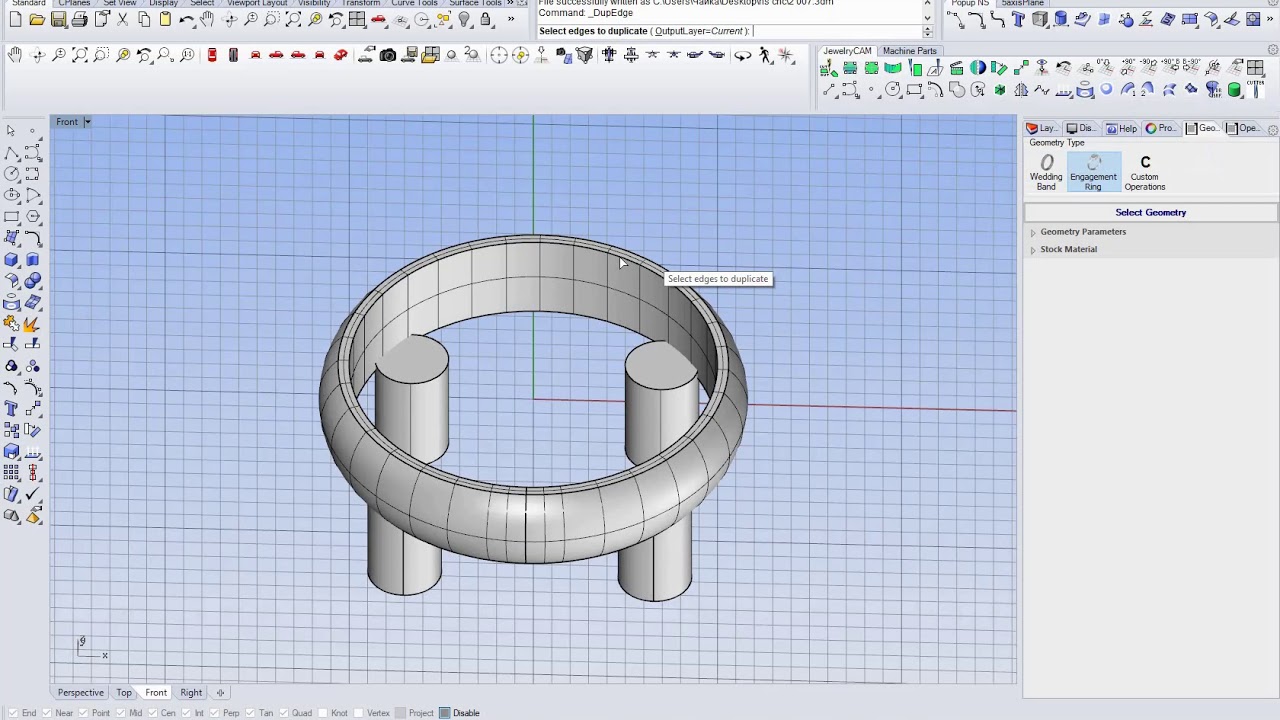This screenshot has height=720, width=1280.
Task: Toggle Mid osnap checkbox
Action: coord(122,713)
